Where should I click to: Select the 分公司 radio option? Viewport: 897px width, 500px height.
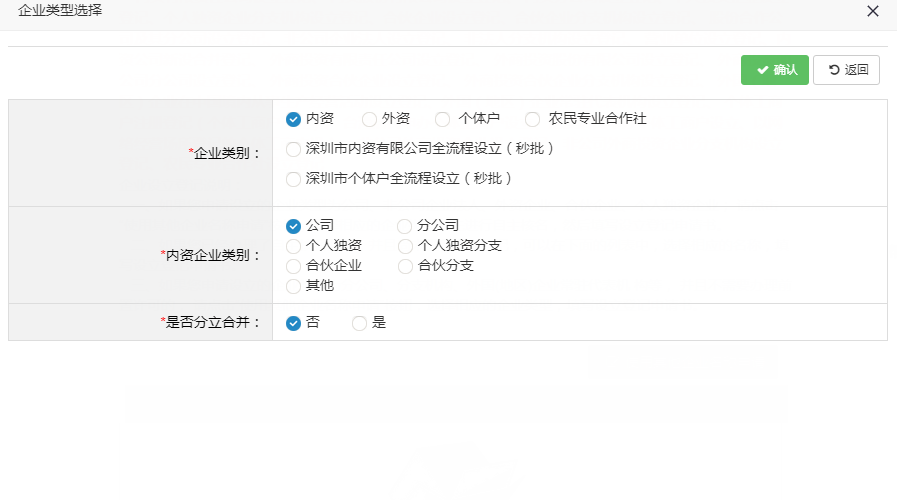coord(405,226)
